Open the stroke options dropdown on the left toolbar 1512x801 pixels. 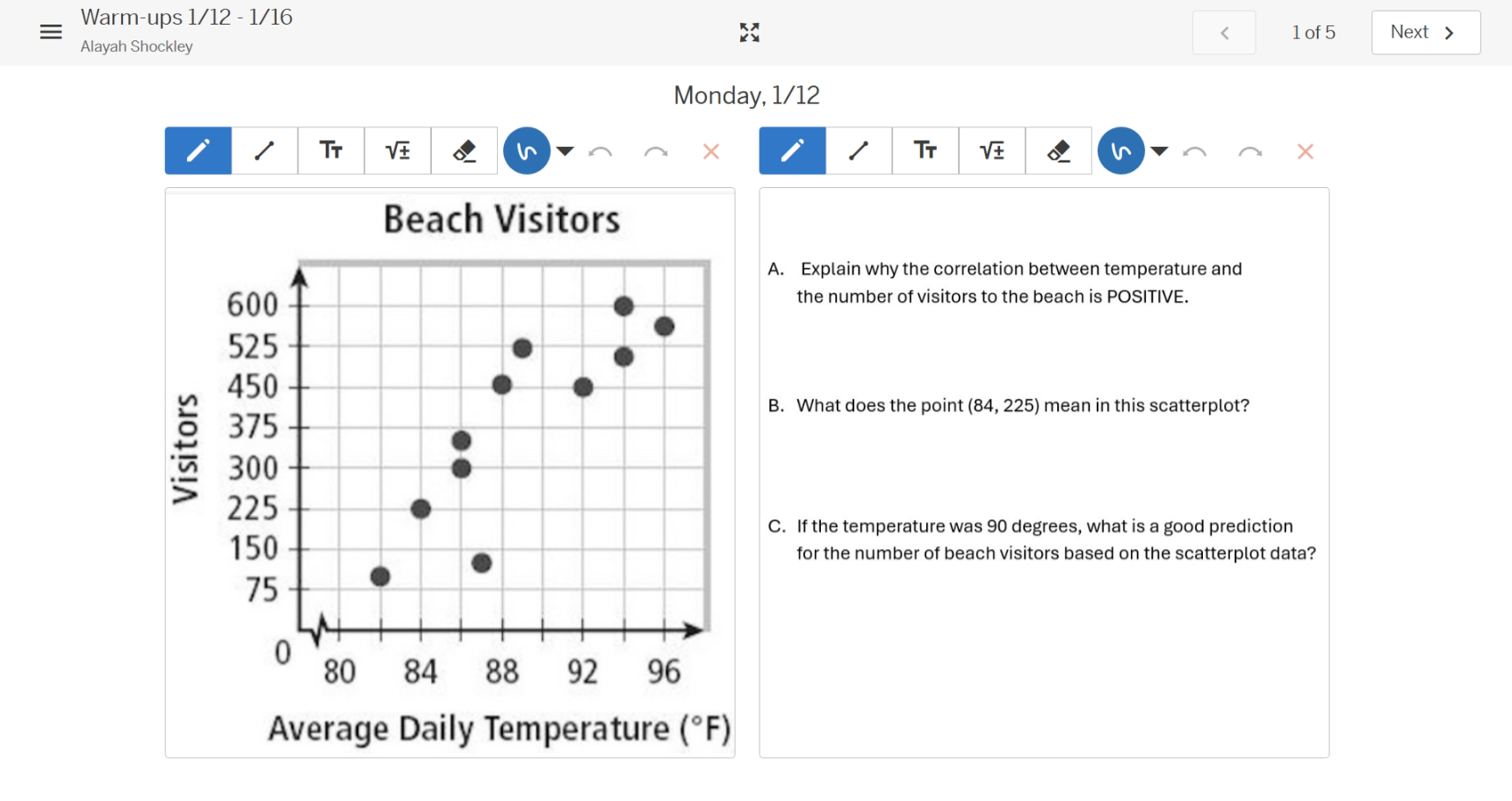[565, 150]
